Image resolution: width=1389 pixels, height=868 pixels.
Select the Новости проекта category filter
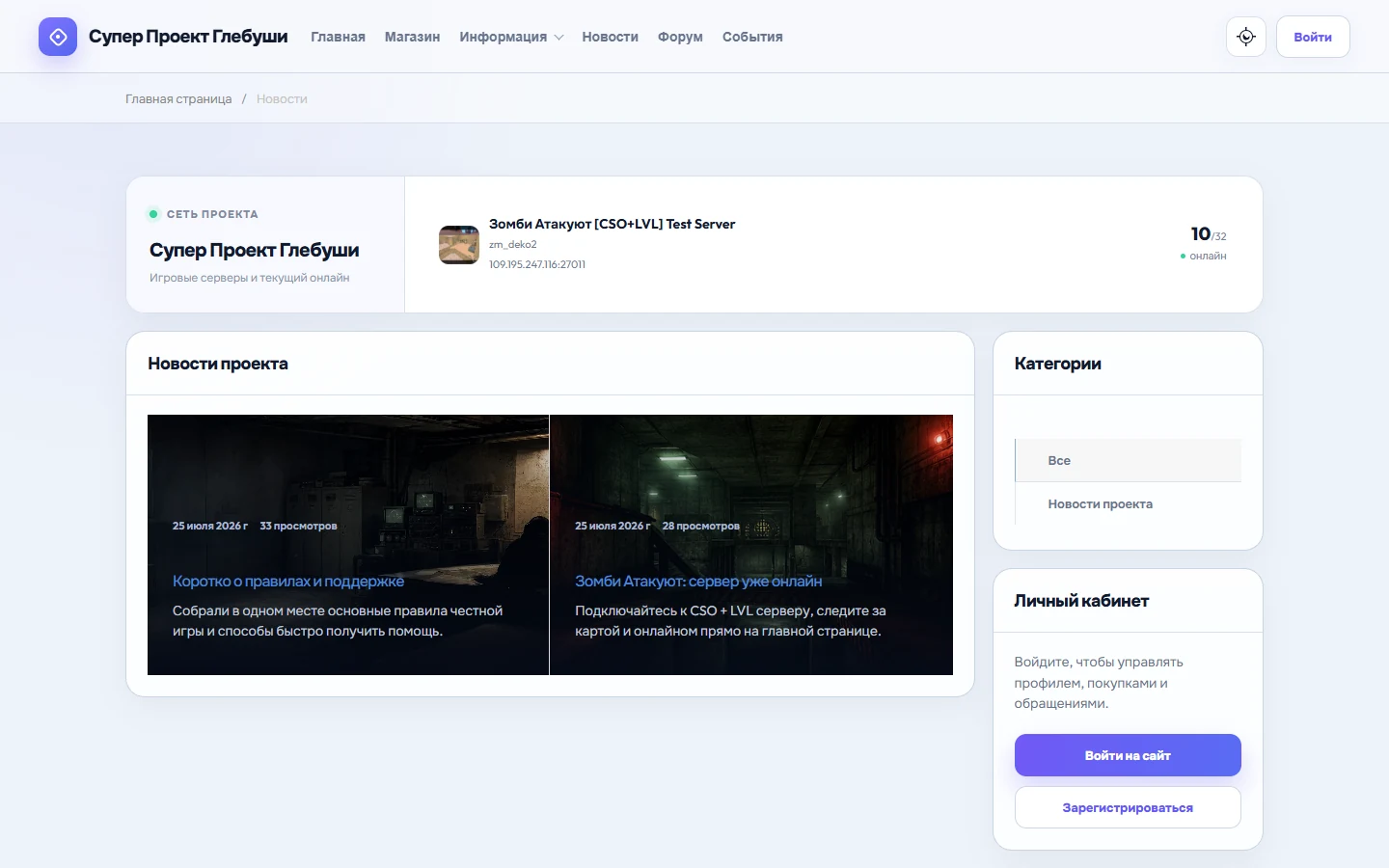pyautogui.click(x=1128, y=503)
